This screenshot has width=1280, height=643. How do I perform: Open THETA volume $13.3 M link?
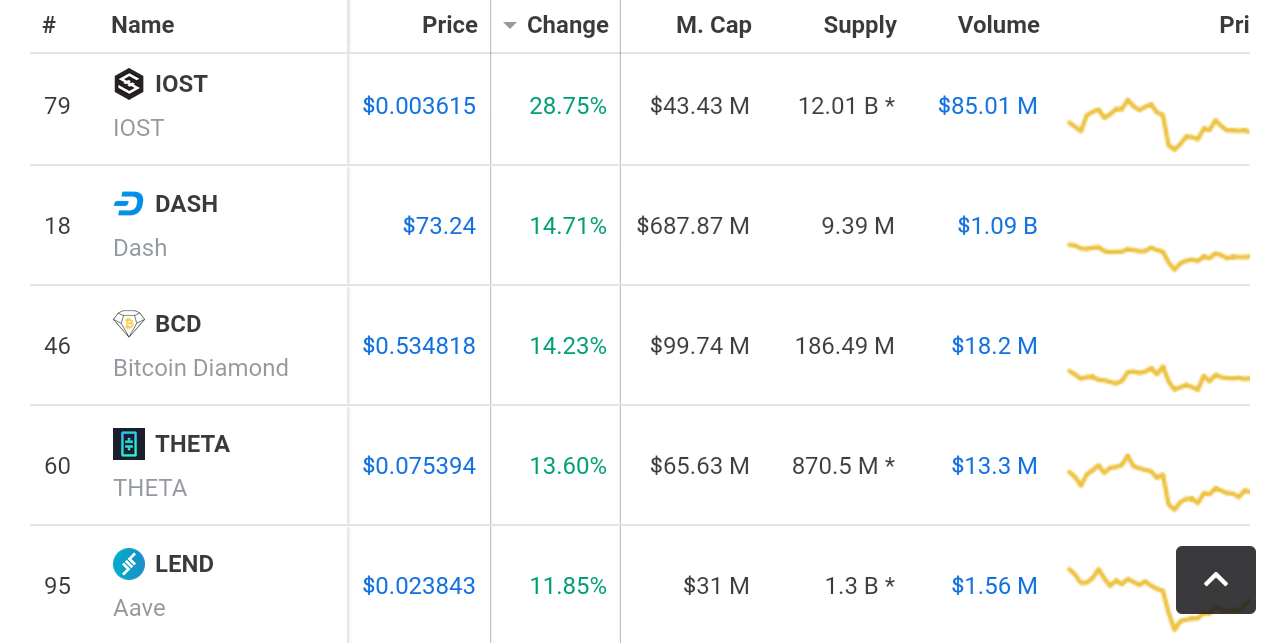pos(994,466)
